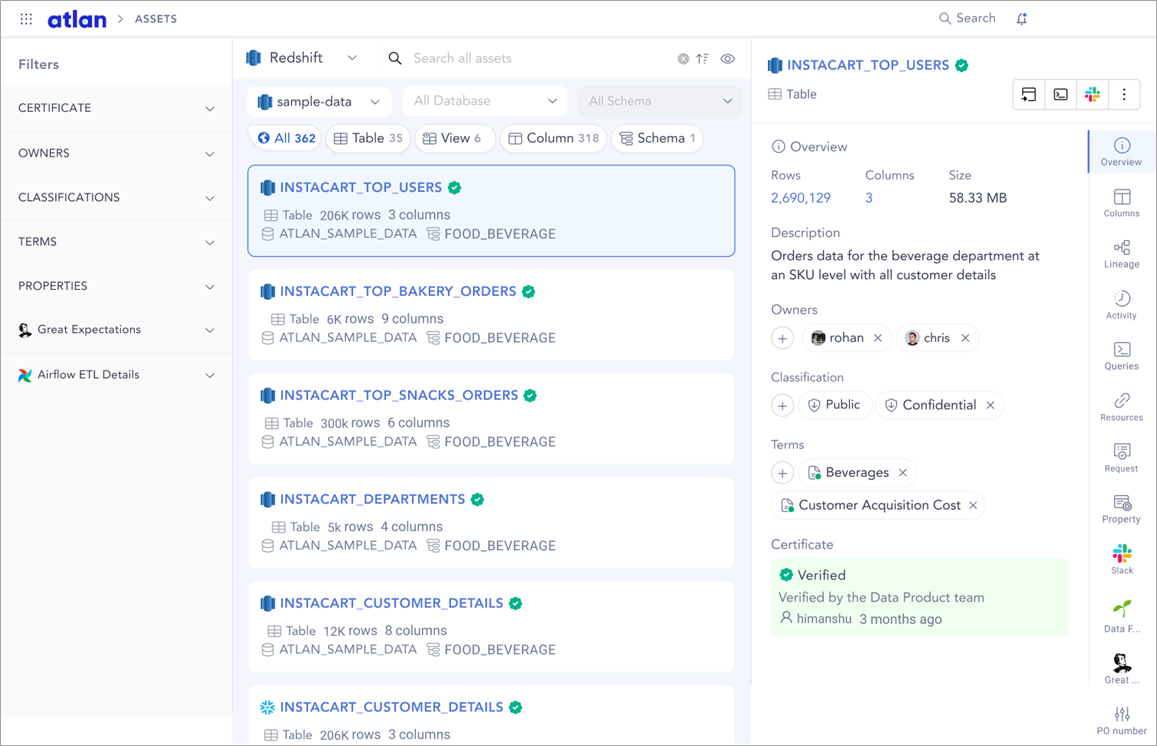Toggle the eye preview icon
The width and height of the screenshot is (1157, 746).
click(x=728, y=59)
